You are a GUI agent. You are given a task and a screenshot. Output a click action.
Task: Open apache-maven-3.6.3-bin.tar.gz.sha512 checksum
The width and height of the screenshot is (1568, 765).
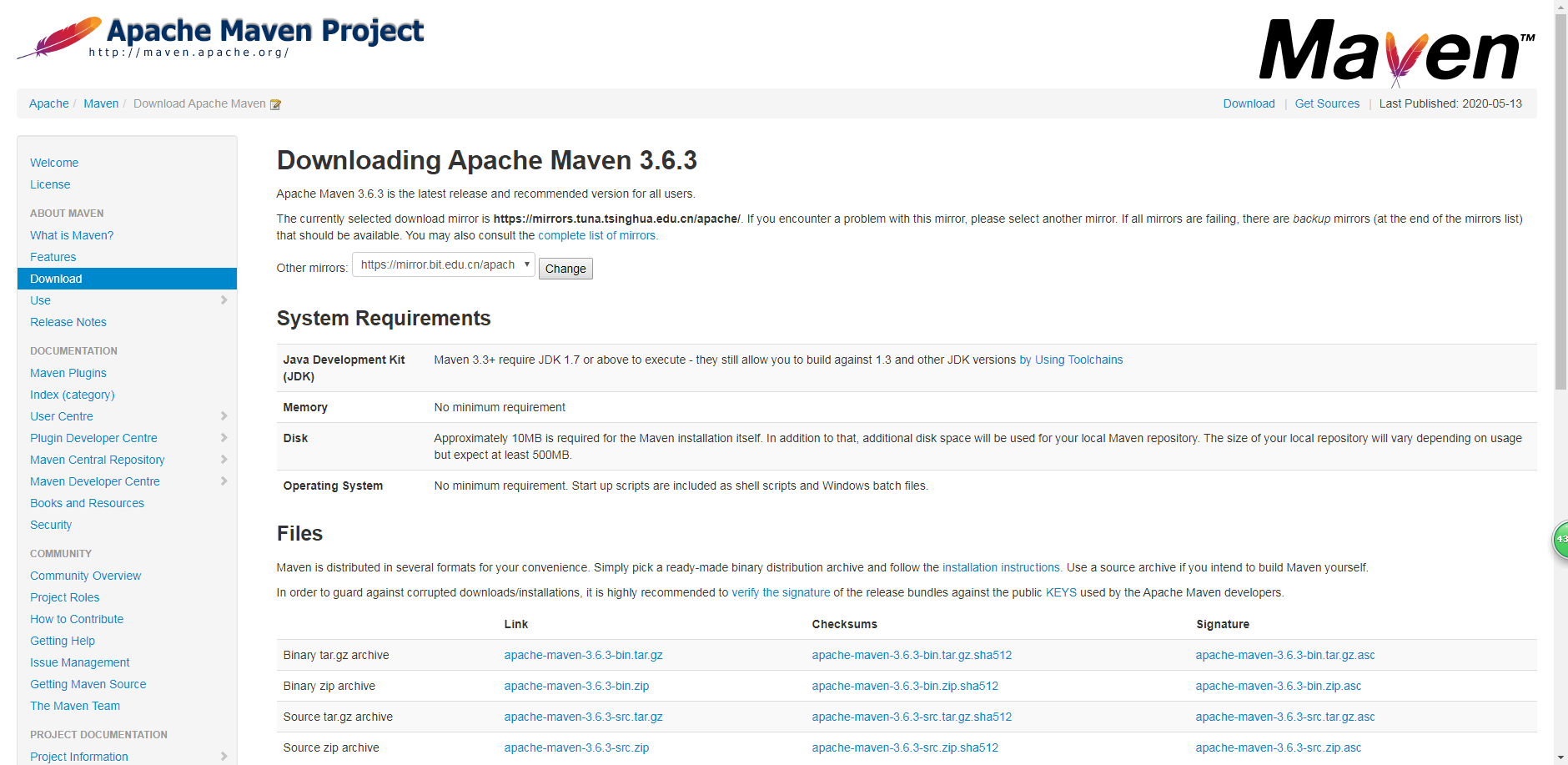point(912,655)
